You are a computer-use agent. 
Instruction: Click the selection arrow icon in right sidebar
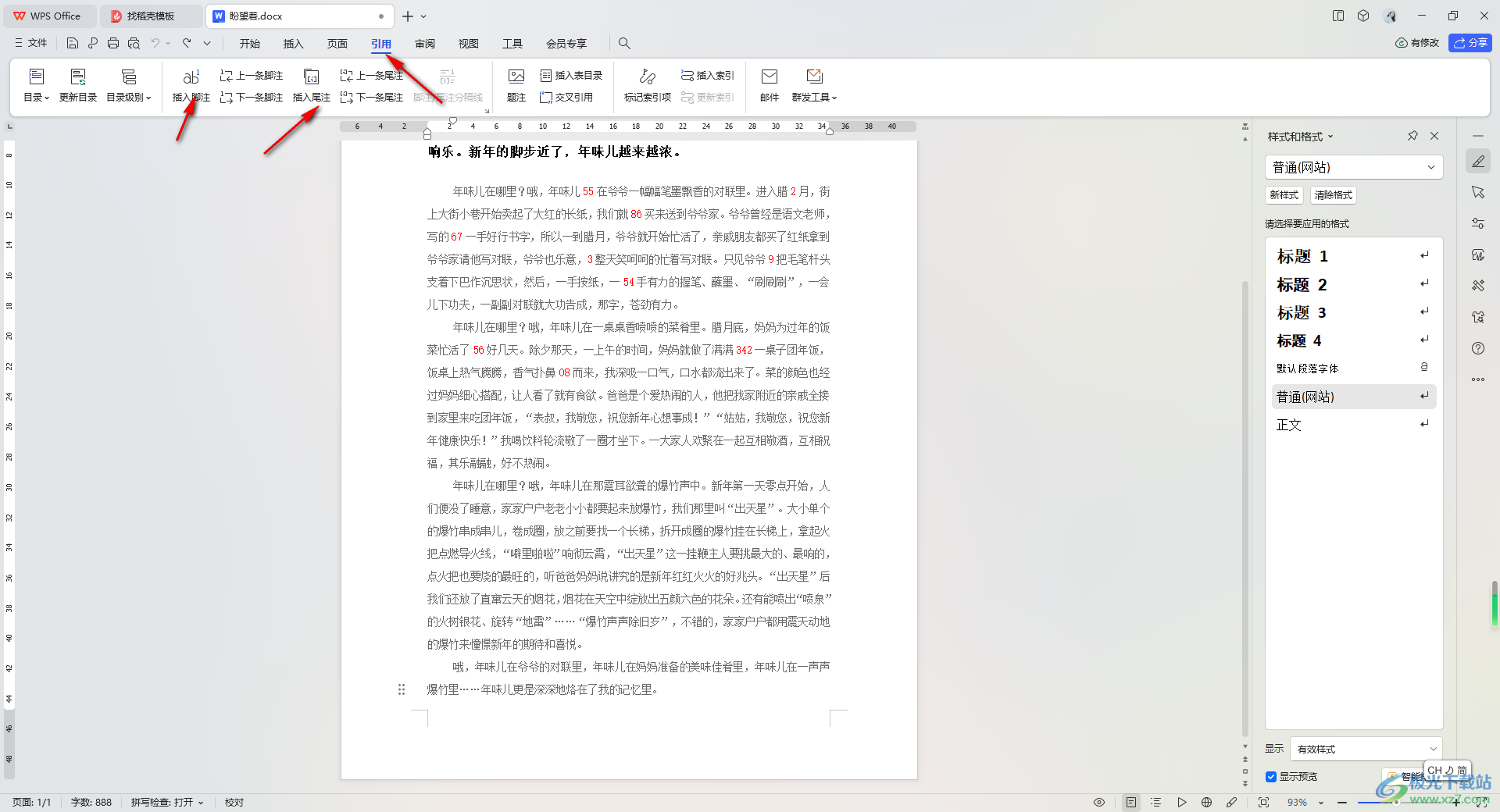1478,192
